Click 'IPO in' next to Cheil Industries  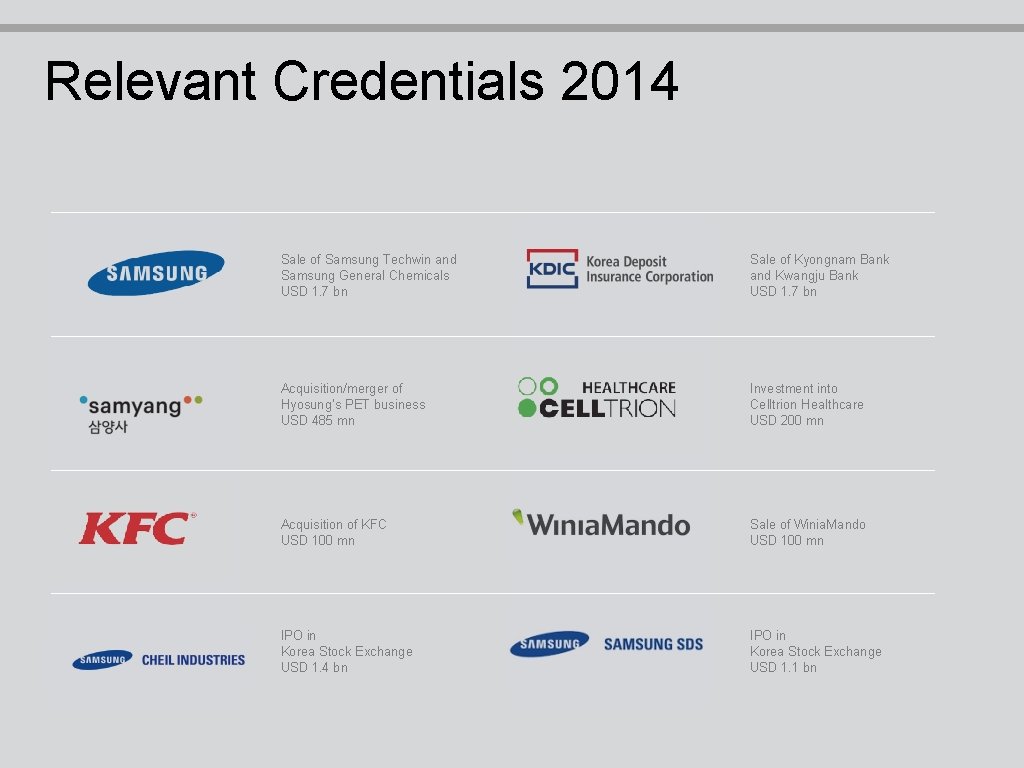pos(298,635)
